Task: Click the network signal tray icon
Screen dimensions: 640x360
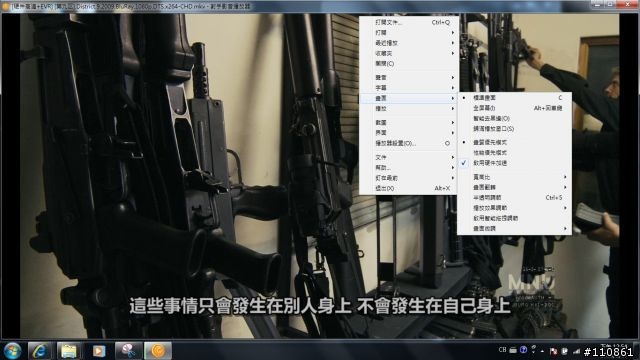Action: [576, 351]
